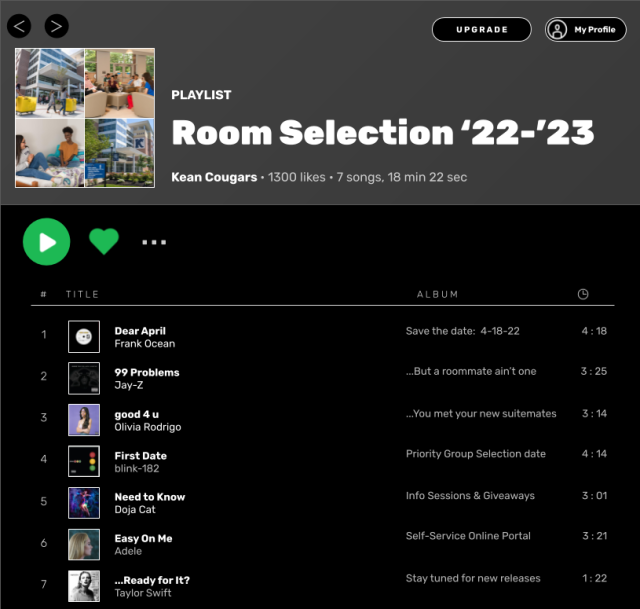Viewport: 640px width, 609px height.
Task: Click the Easy On Me album art
Action: click(84, 545)
